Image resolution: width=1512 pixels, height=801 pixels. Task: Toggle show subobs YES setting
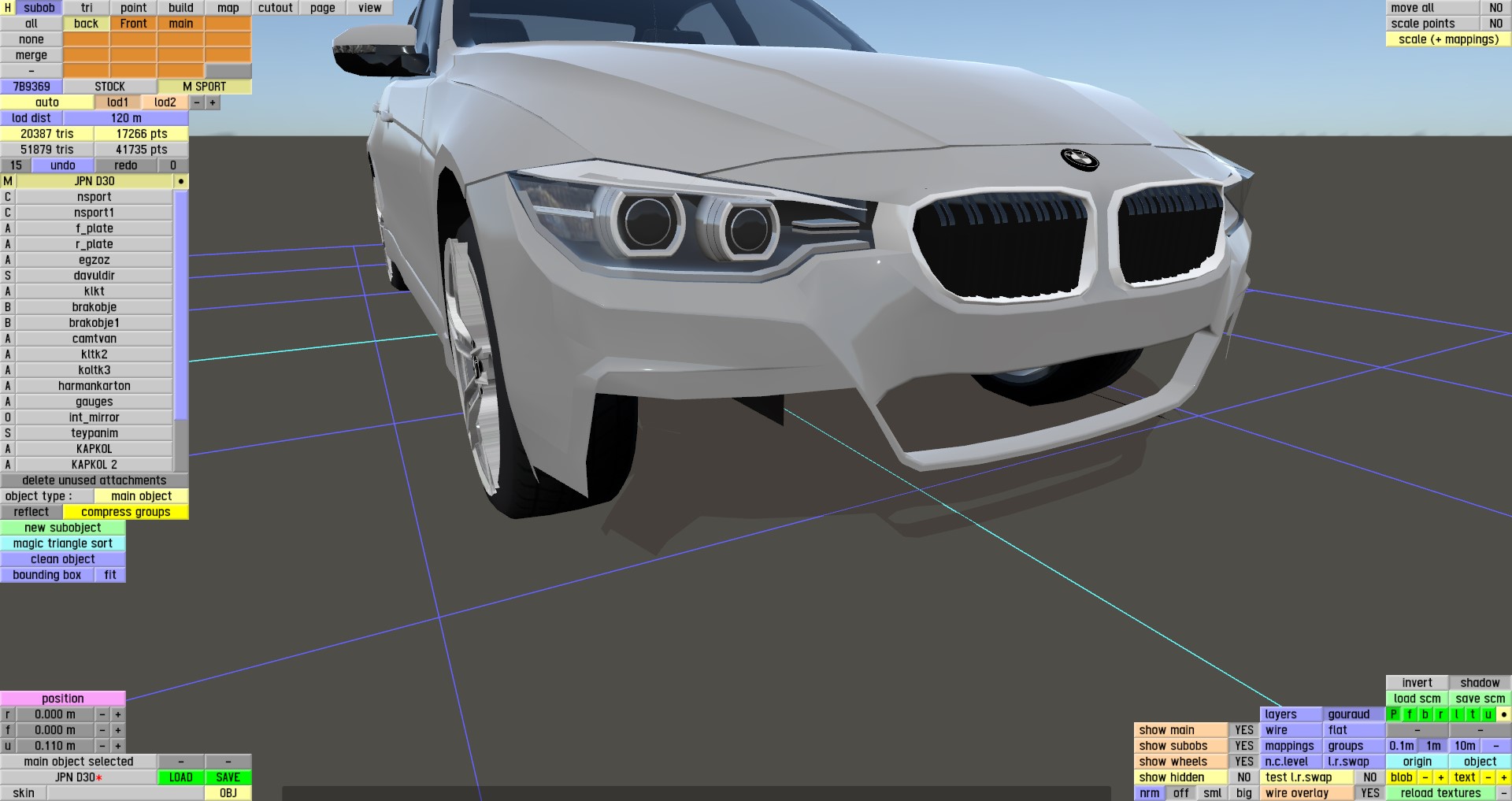1244,746
